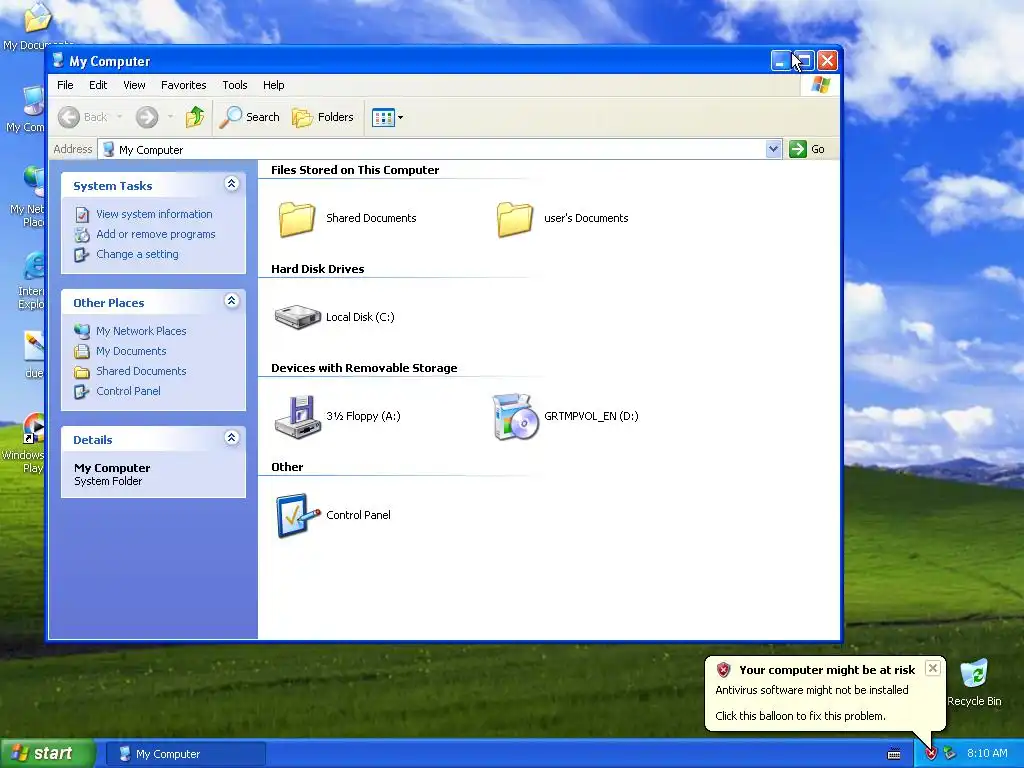This screenshot has height=768, width=1024.
Task: Click the Shared Documents sidebar folder icon
Action: pyautogui.click(x=82, y=372)
